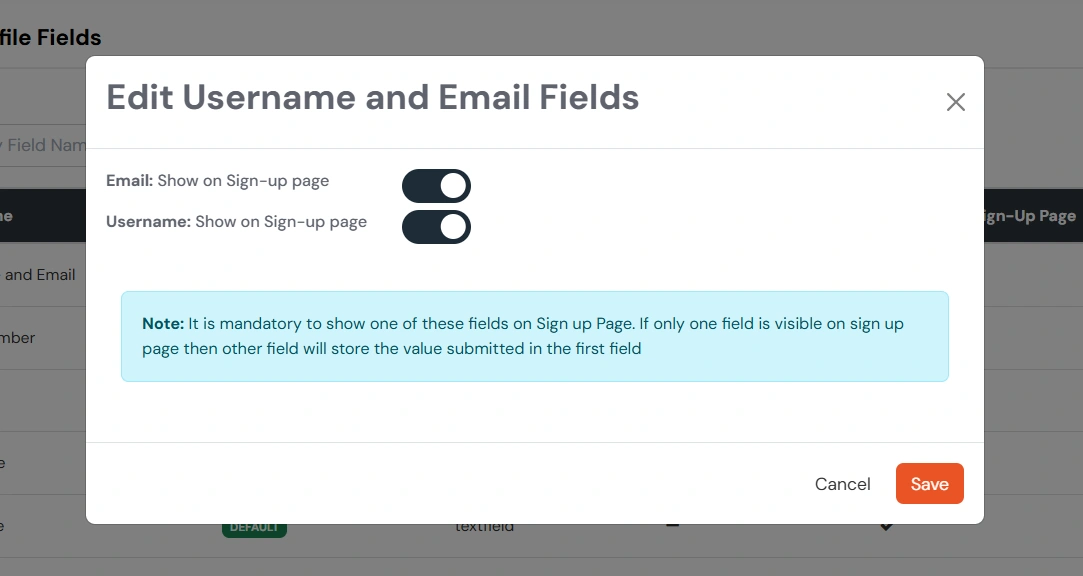
Task: Save the username and email settings
Action: tap(929, 483)
